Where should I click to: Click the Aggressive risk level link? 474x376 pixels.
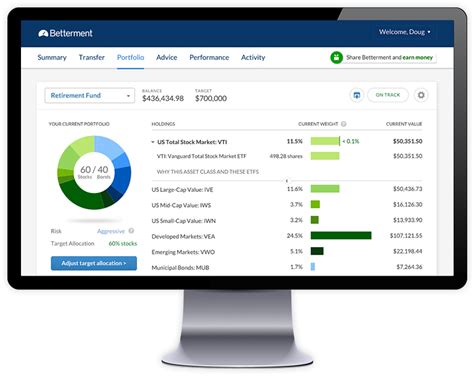(111, 231)
